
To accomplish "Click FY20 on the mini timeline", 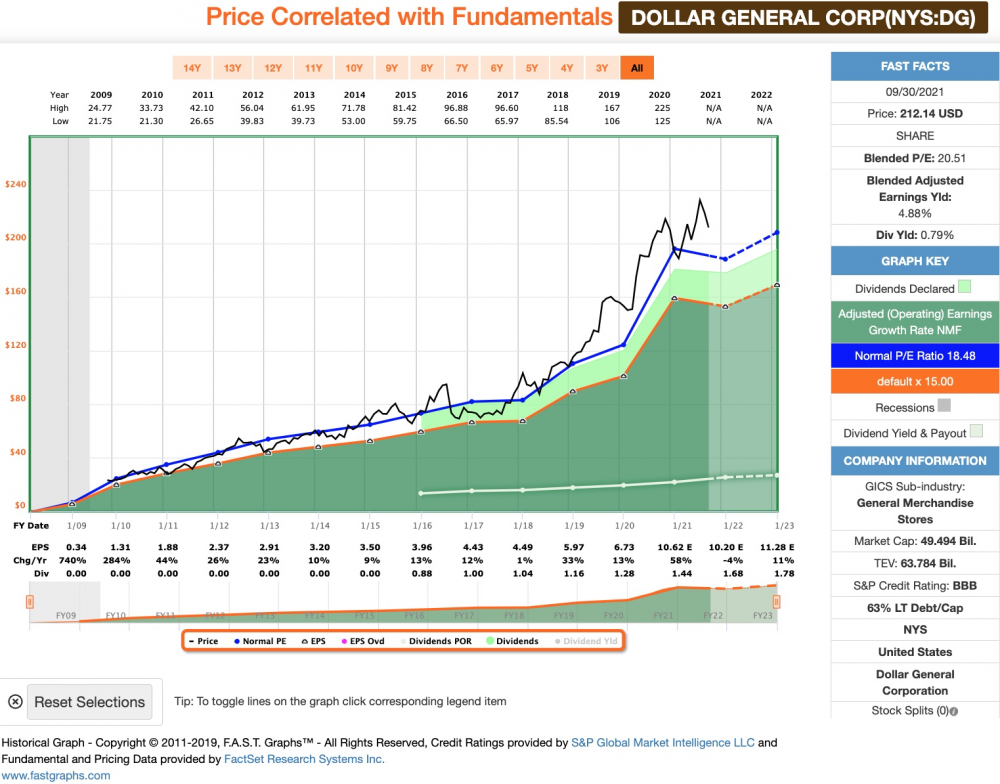I will [x=613, y=616].
